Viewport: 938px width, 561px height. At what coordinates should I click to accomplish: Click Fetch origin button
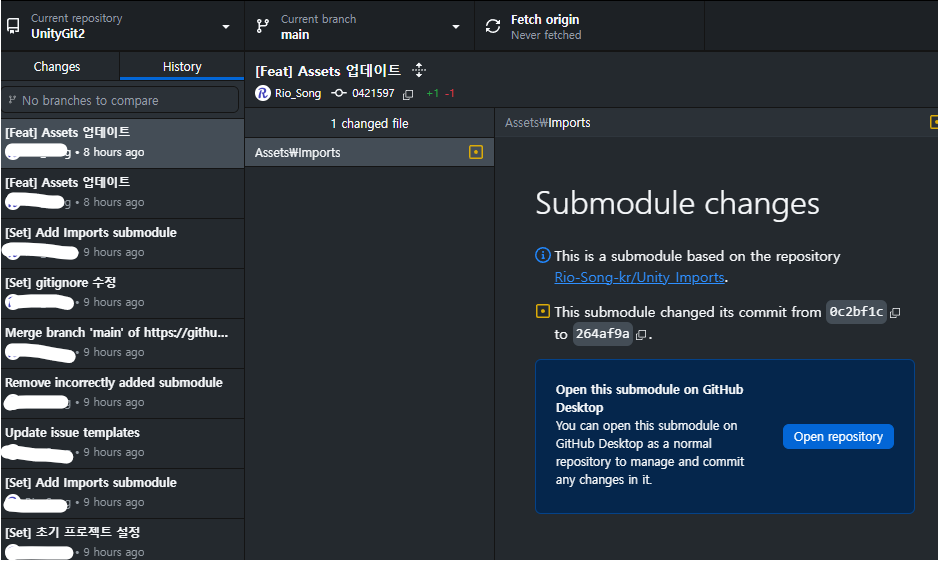(x=589, y=26)
